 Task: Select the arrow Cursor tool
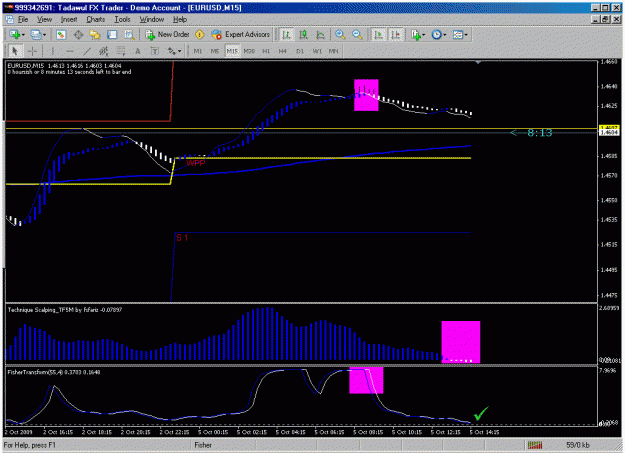(x=15, y=51)
